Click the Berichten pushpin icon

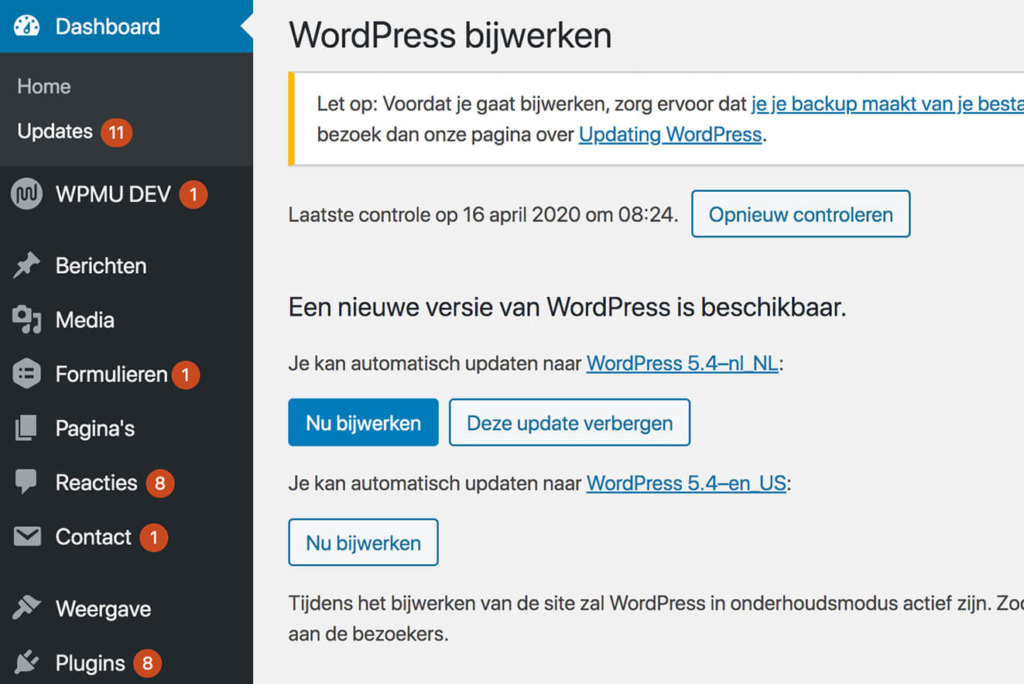[27, 265]
